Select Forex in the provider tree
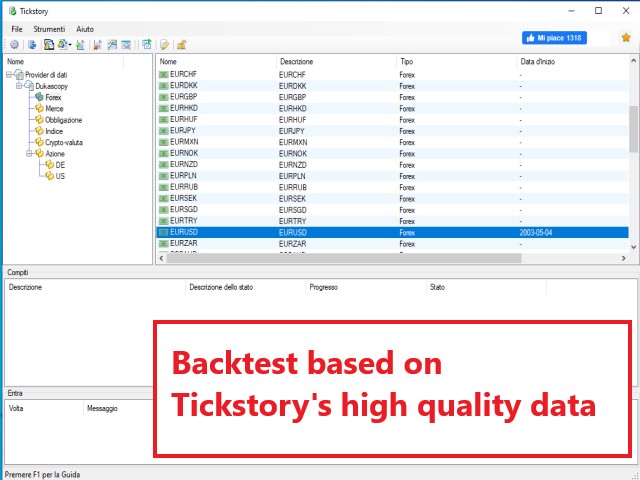Viewport: 640px width, 480px height. (x=53, y=98)
